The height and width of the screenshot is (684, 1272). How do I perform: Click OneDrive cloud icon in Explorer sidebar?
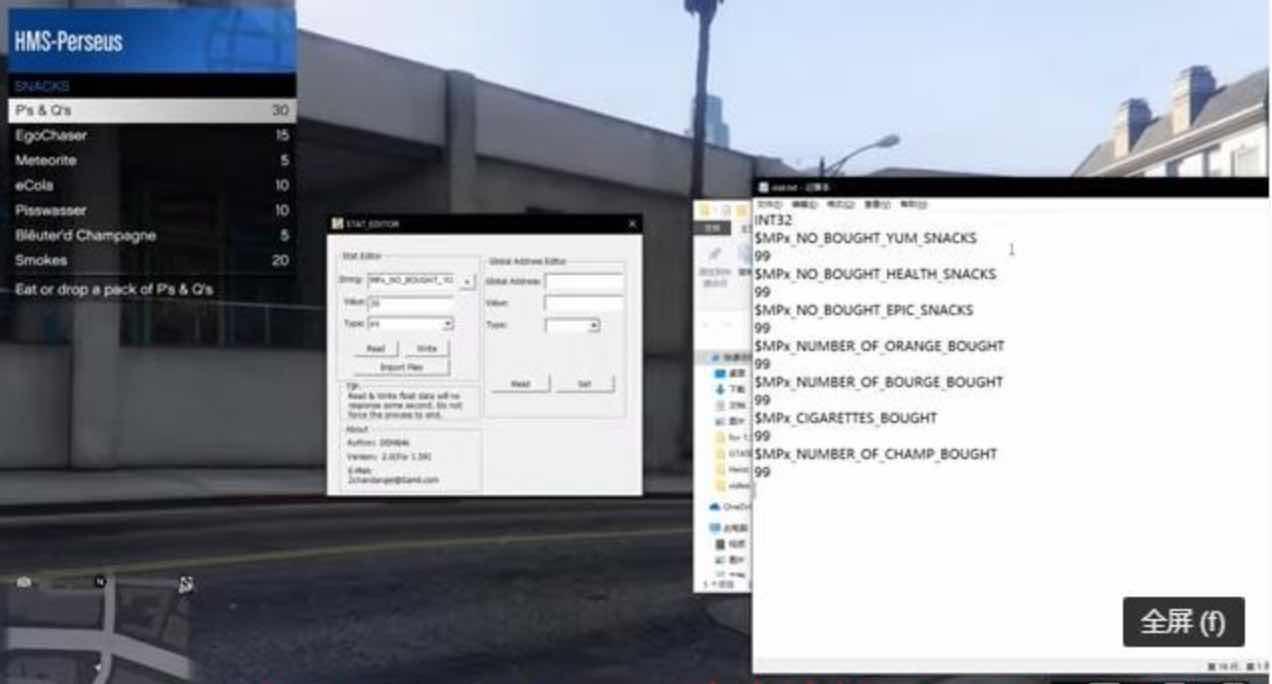point(714,507)
